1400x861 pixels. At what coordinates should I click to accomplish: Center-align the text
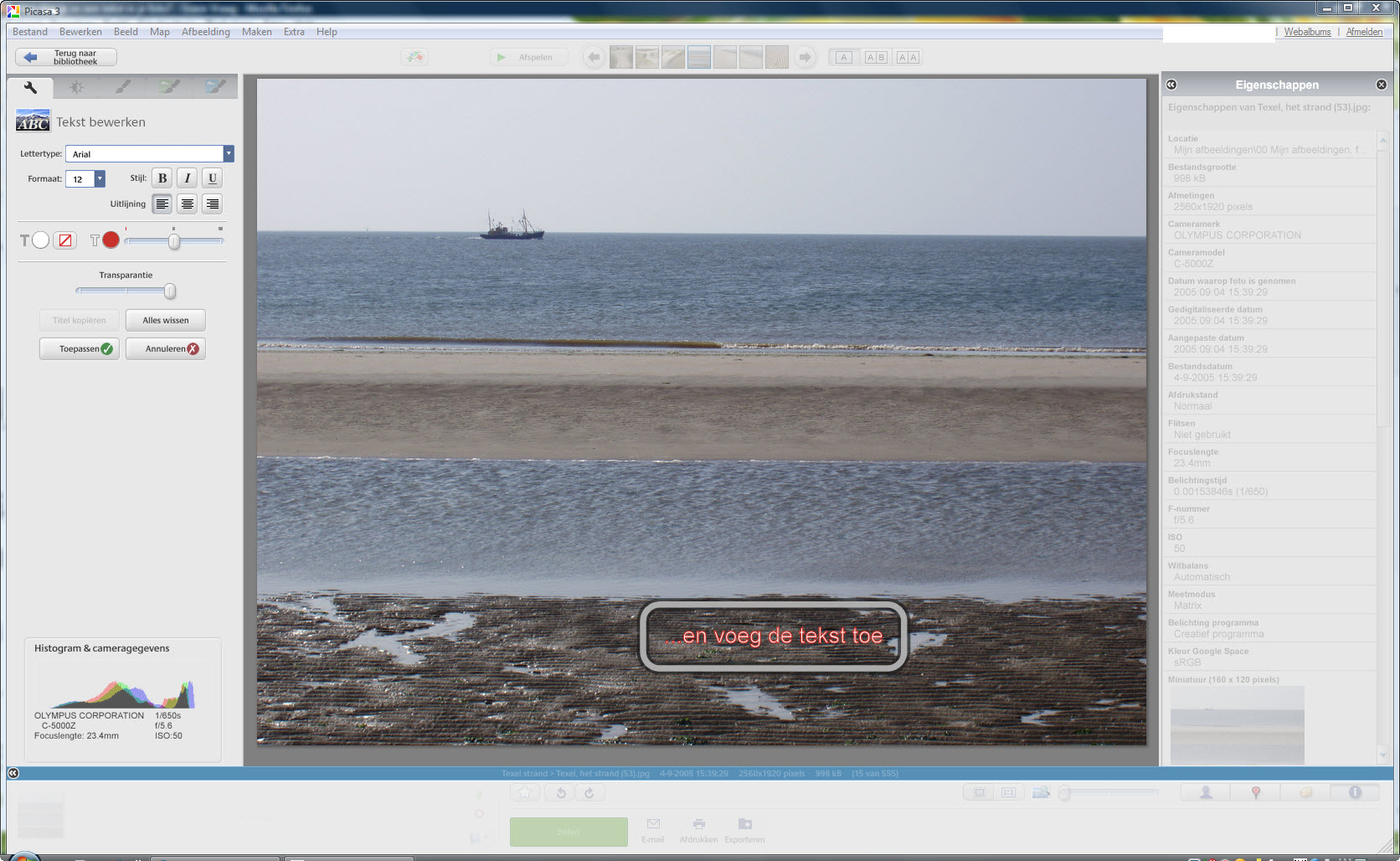coord(188,204)
